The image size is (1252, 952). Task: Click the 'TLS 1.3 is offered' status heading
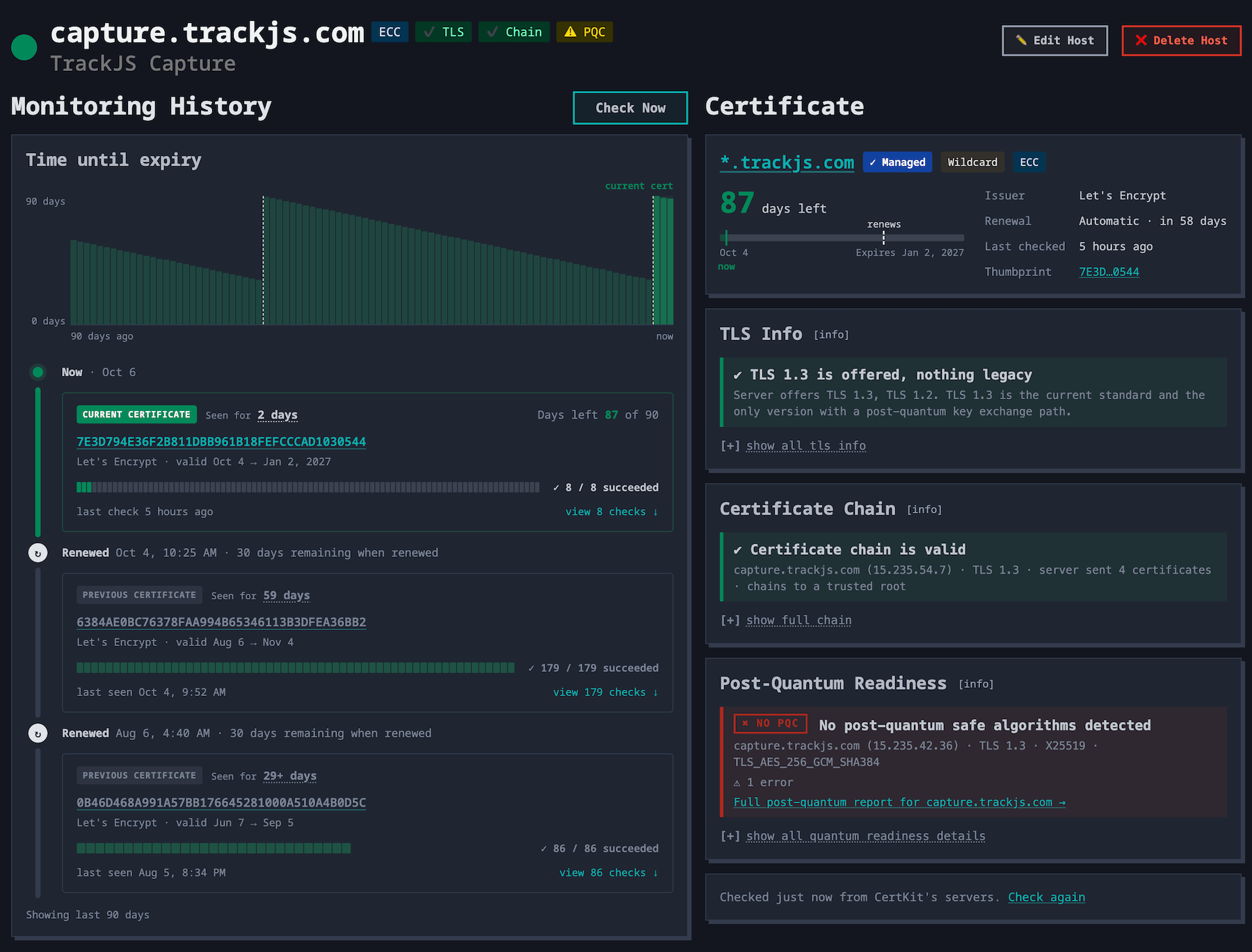point(891,375)
